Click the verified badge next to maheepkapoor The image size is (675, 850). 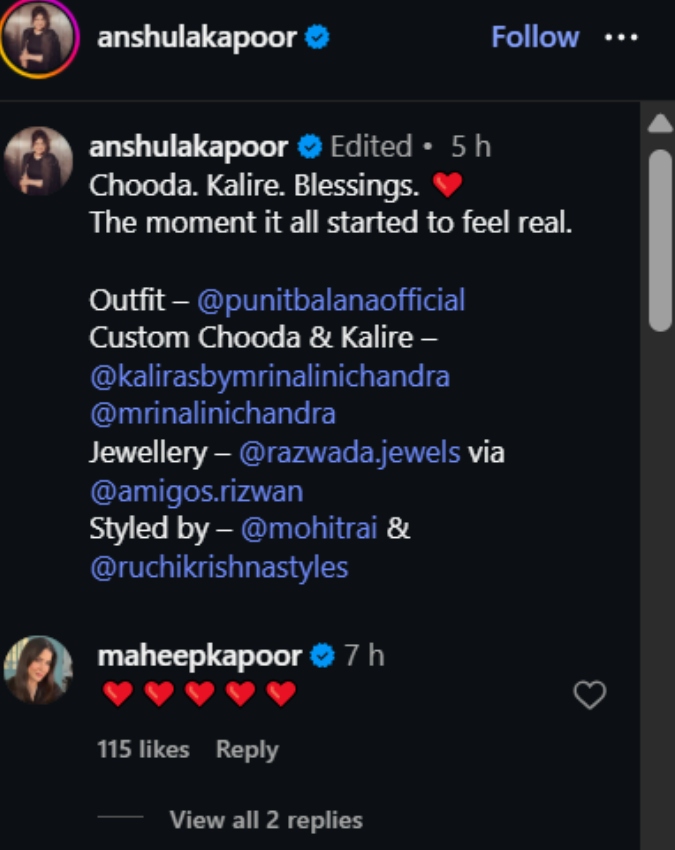(323, 655)
